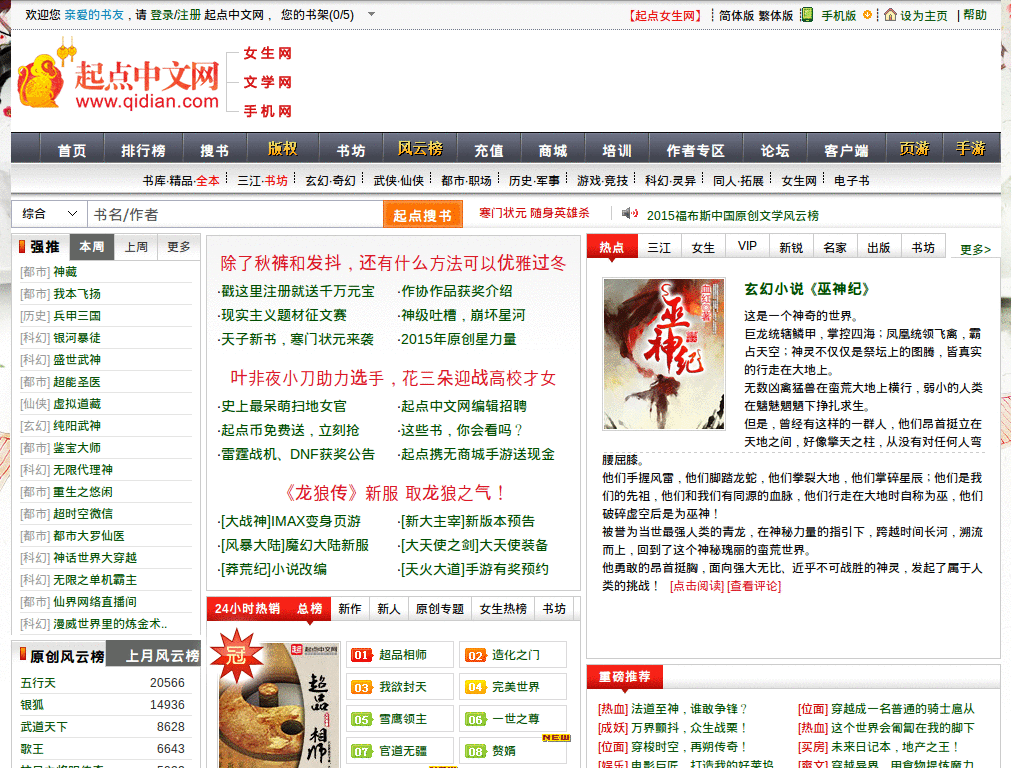
Task: Click the 帮助 help link
Action: tap(975, 14)
